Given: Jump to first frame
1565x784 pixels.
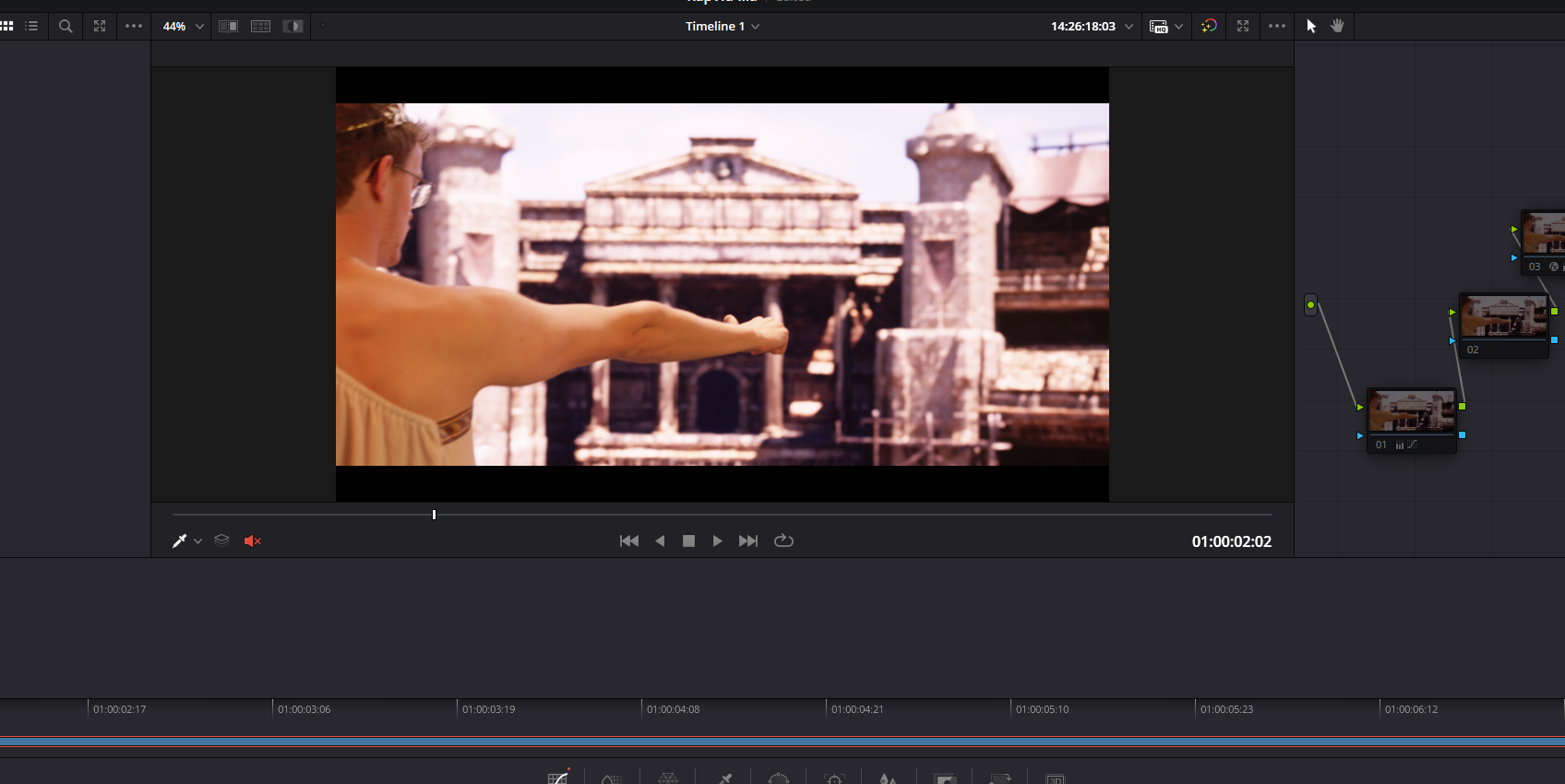Looking at the screenshot, I should [x=629, y=540].
